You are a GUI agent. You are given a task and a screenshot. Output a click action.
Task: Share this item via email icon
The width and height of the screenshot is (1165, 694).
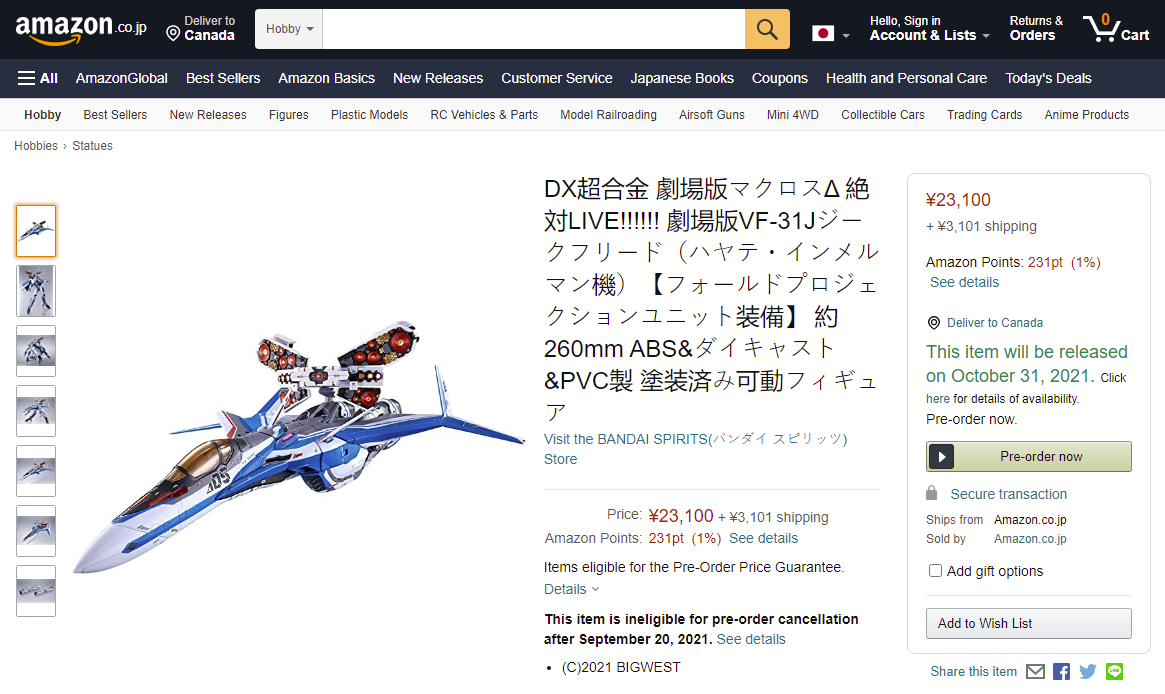[1035, 672]
